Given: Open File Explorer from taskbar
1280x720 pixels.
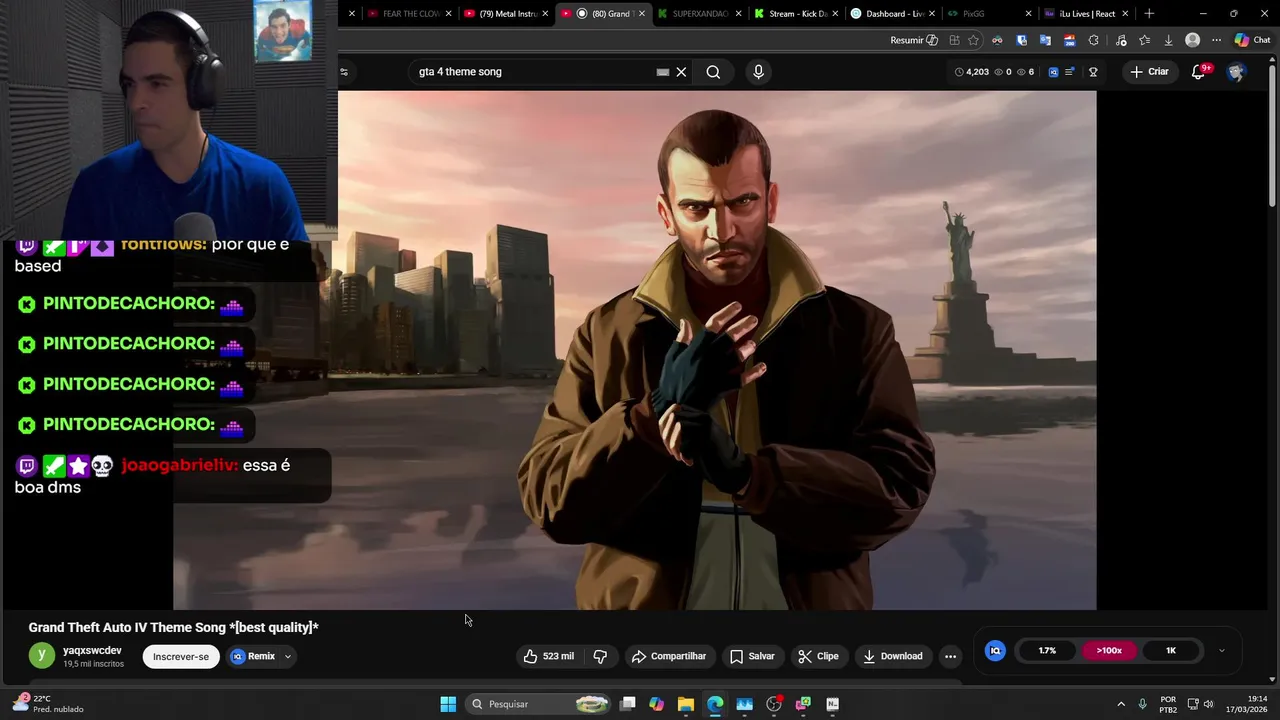Looking at the screenshot, I should pyautogui.click(x=686, y=704).
